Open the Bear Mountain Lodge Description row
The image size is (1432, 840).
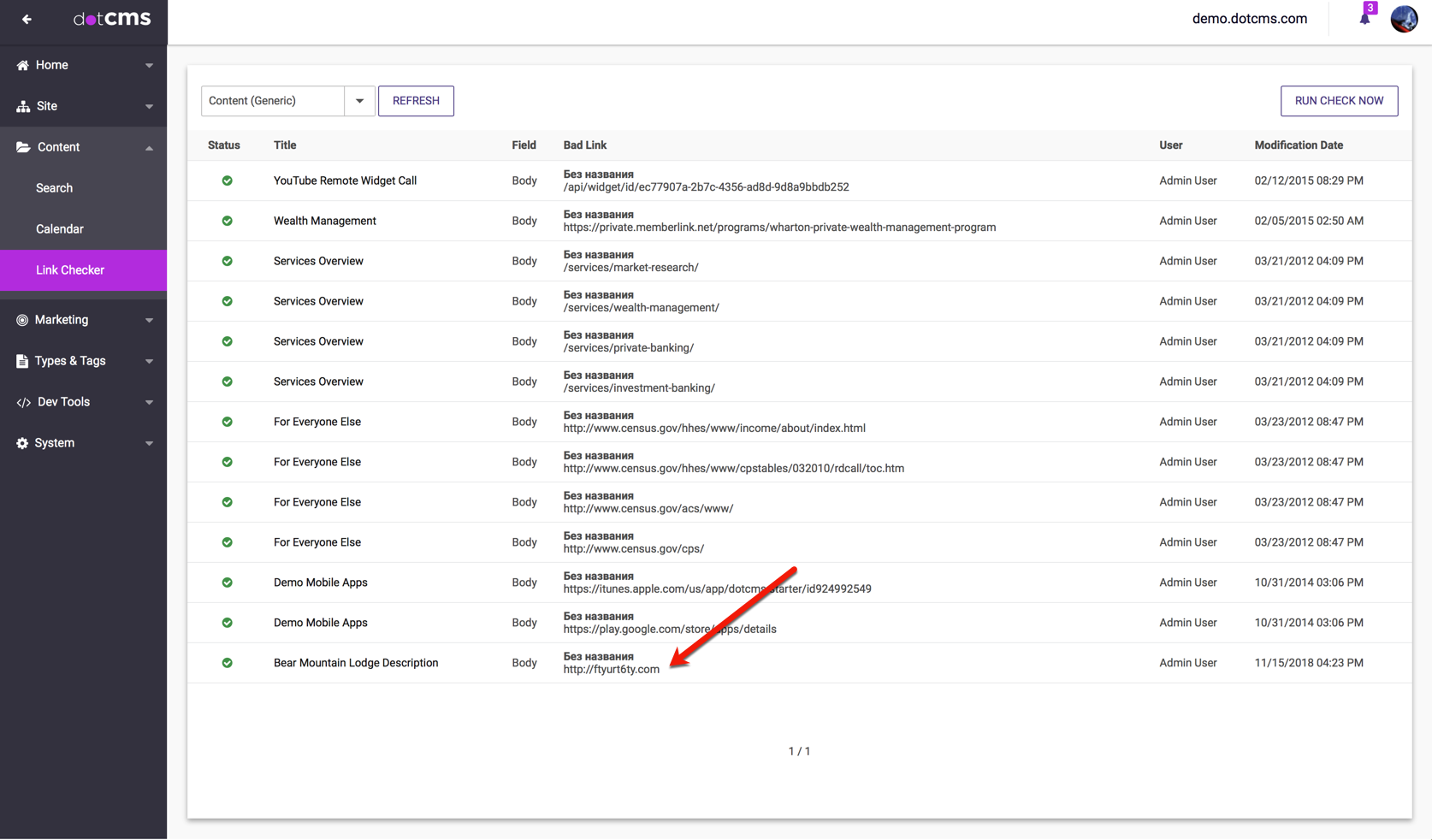pyautogui.click(x=356, y=663)
